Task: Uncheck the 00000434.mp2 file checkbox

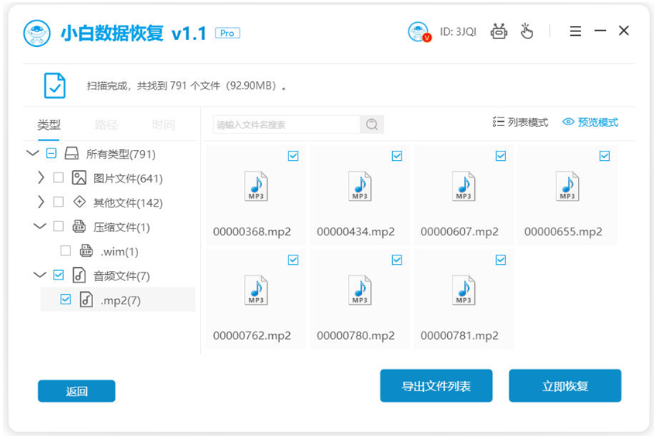Action: [x=397, y=156]
